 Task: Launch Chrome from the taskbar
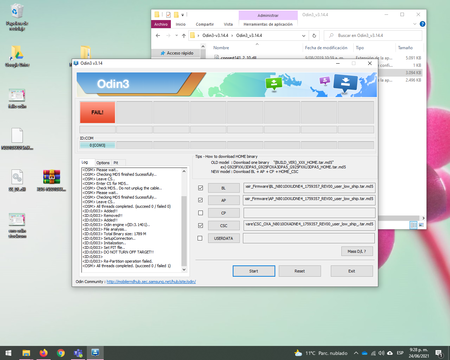pyautogui.click(x=61, y=353)
